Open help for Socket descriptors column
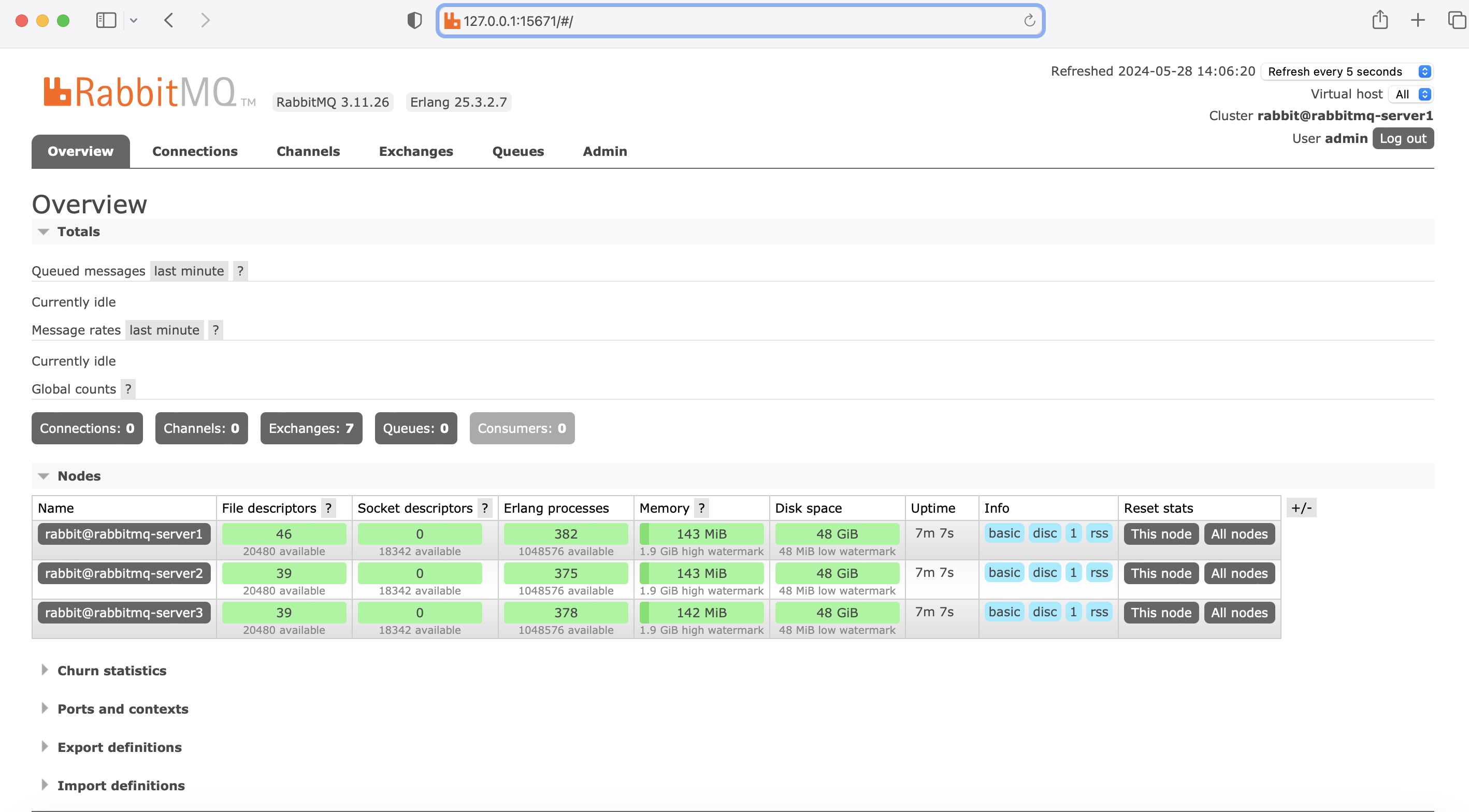1469x812 pixels. click(485, 508)
